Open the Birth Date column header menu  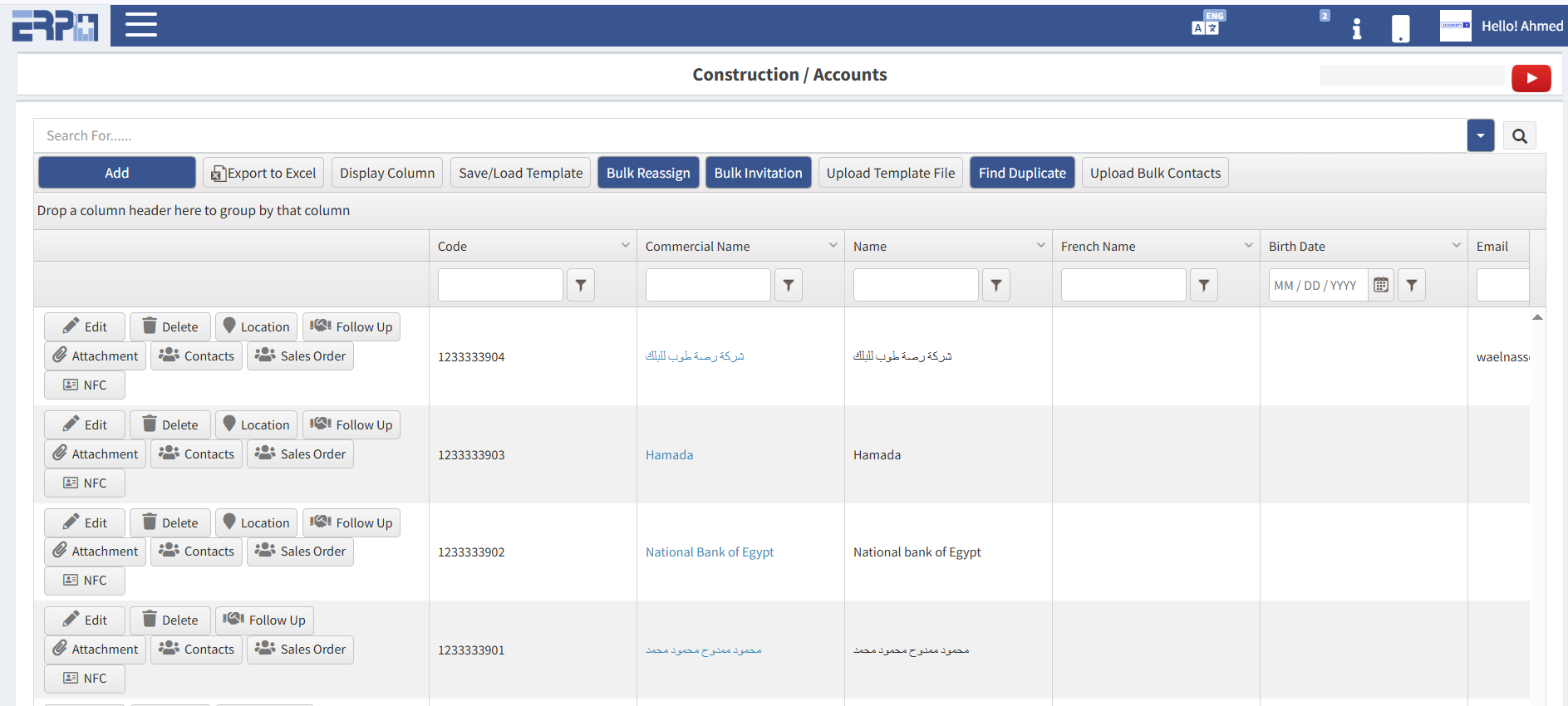click(x=1456, y=246)
